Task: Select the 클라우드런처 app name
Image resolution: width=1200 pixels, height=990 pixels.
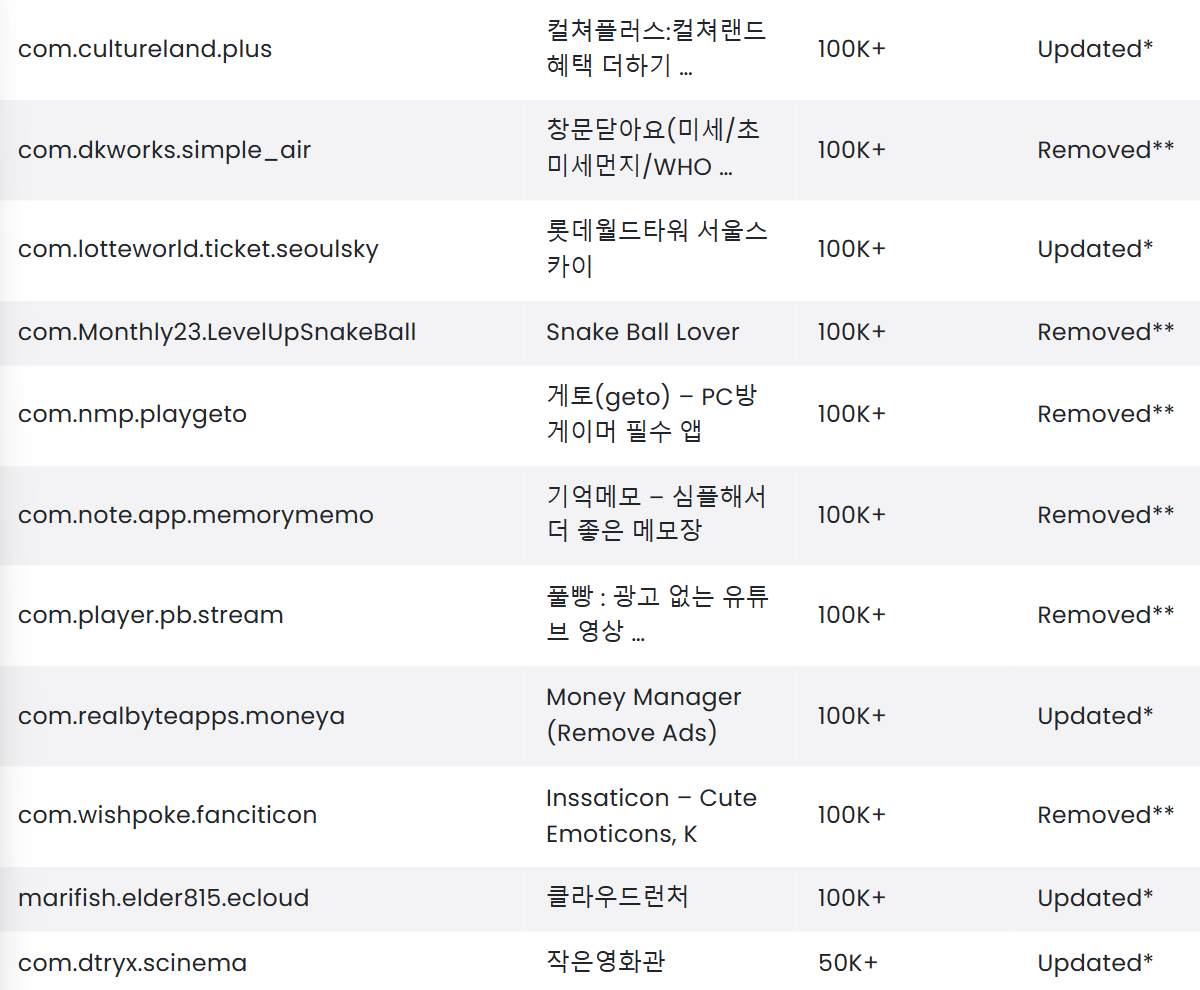Action: [617, 897]
